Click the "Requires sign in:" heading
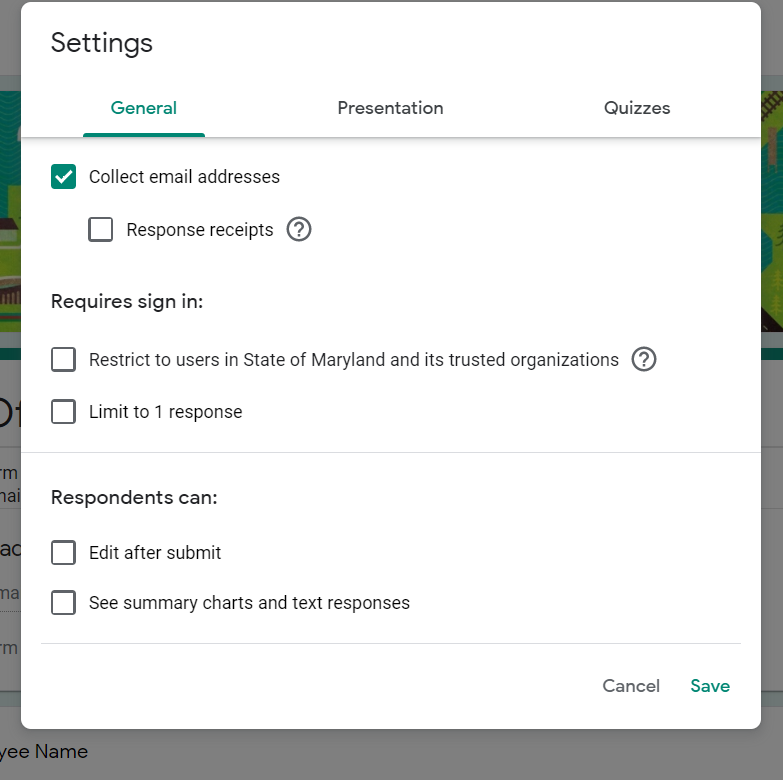Viewport: 783px width, 780px height. (x=127, y=301)
